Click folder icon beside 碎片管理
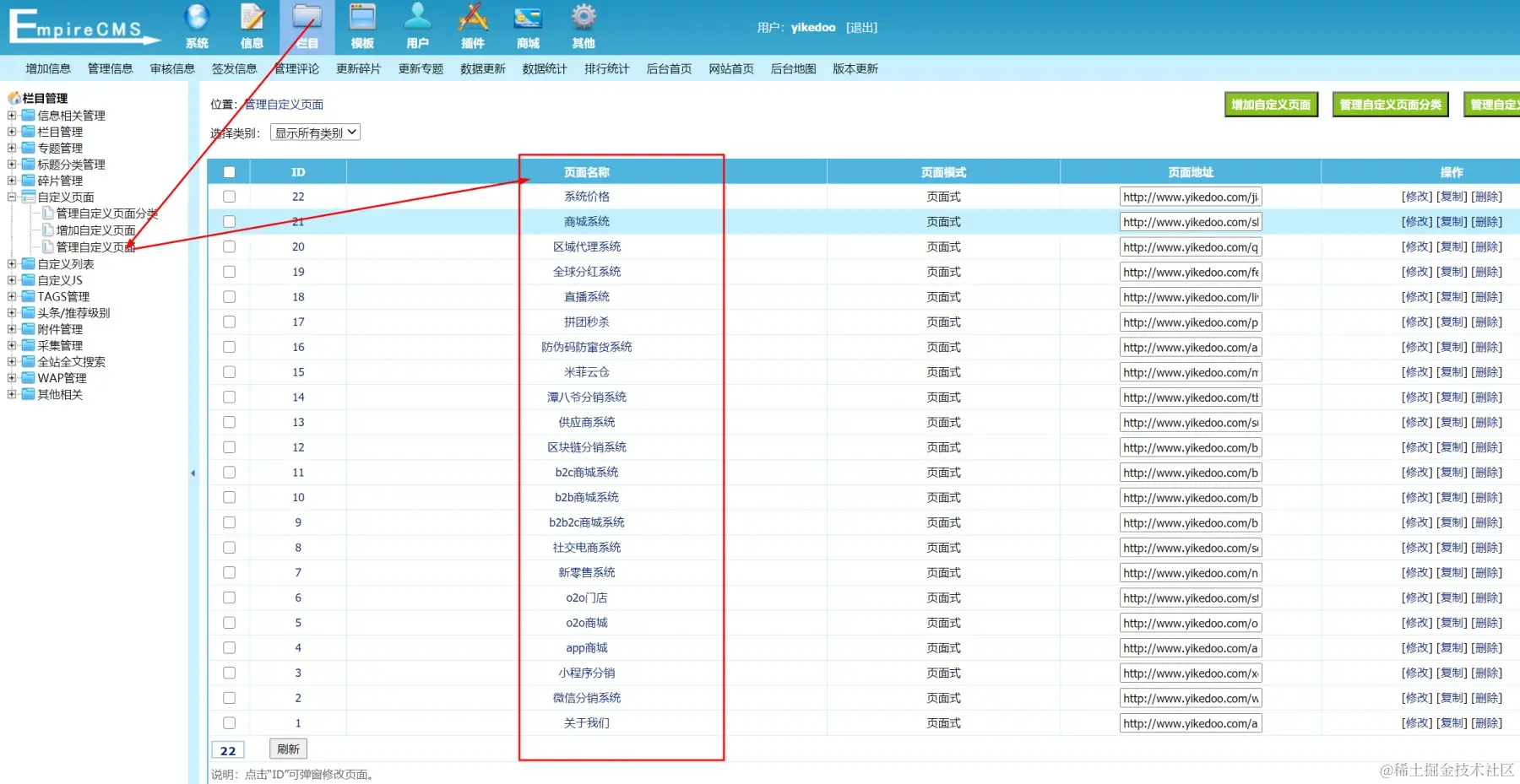Viewport: 1520px width, 784px height. pyautogui.click(x=28, y=181)
